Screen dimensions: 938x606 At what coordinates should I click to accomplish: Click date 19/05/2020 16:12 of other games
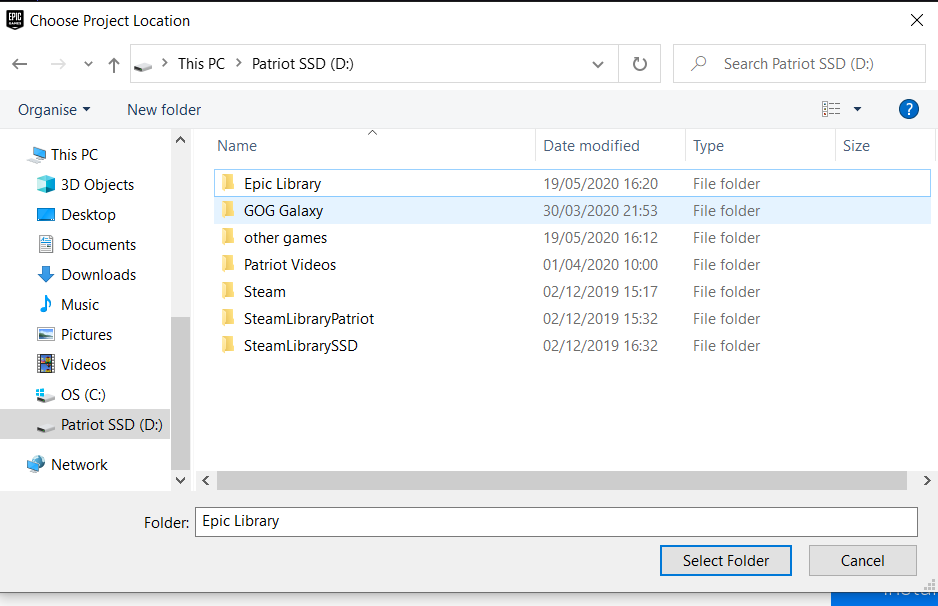(x=600, y=237)
